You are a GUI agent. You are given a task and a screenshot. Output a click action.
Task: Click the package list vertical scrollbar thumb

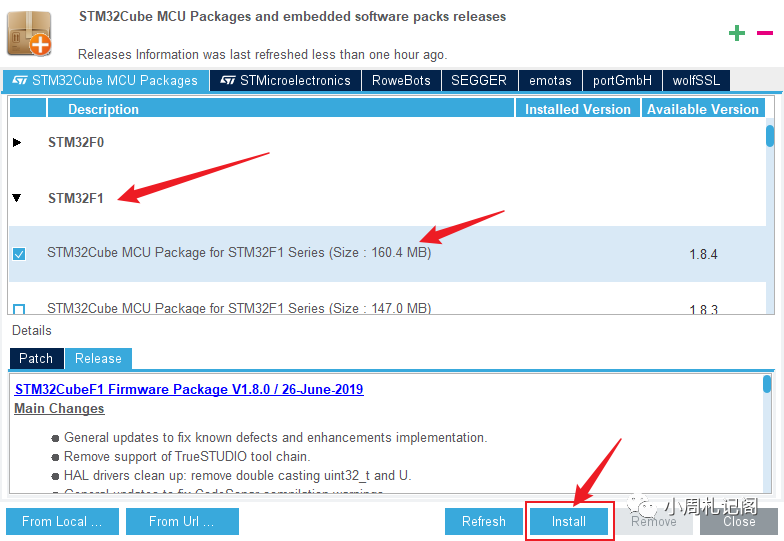[x=770, y=136]
